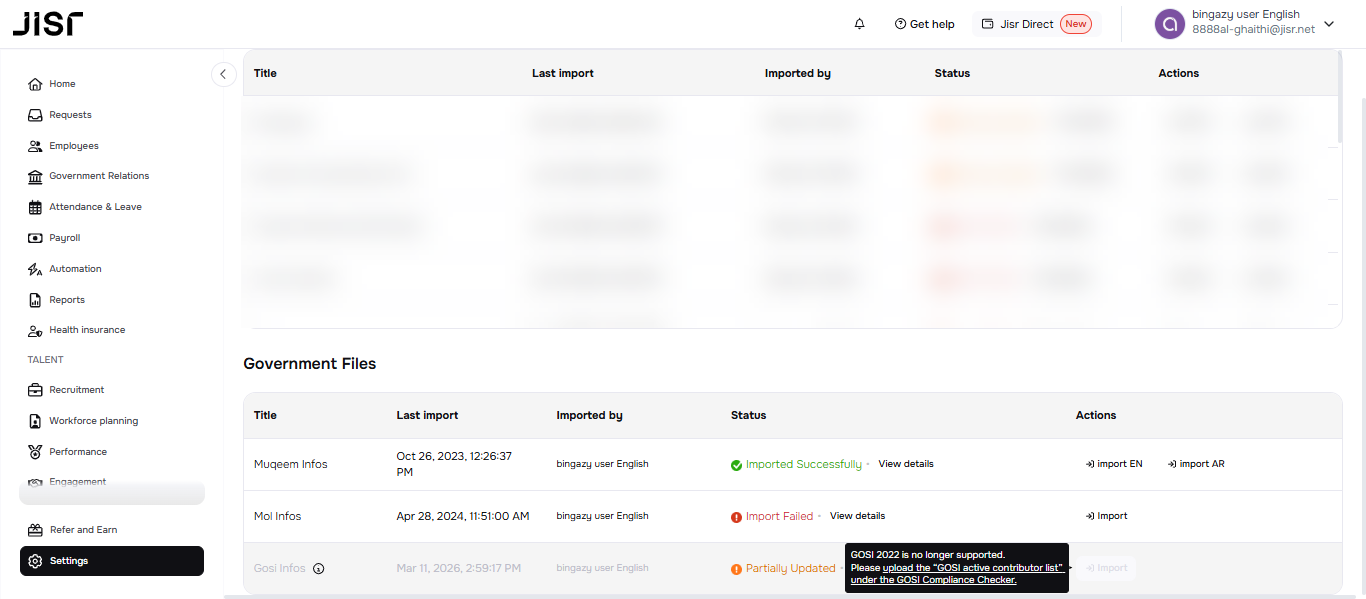Open Jsr Direct New feature
Image resolution: width=1366 pixels, height=599 pixels.
1036,24
